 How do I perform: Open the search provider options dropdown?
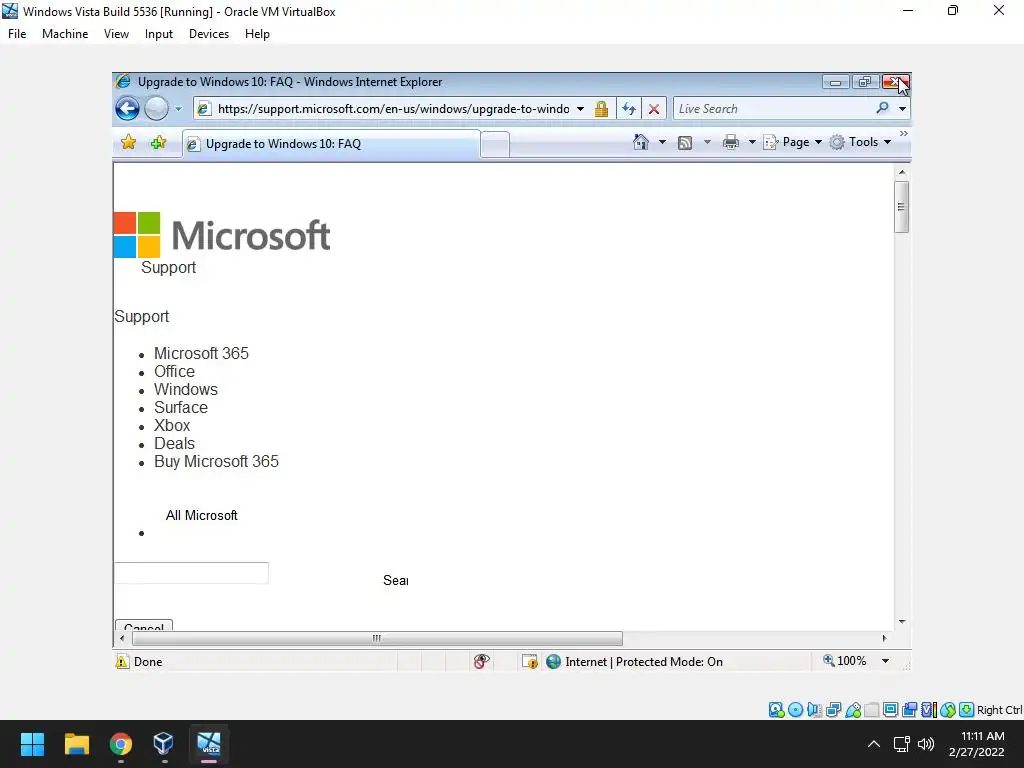pos(902,109)
